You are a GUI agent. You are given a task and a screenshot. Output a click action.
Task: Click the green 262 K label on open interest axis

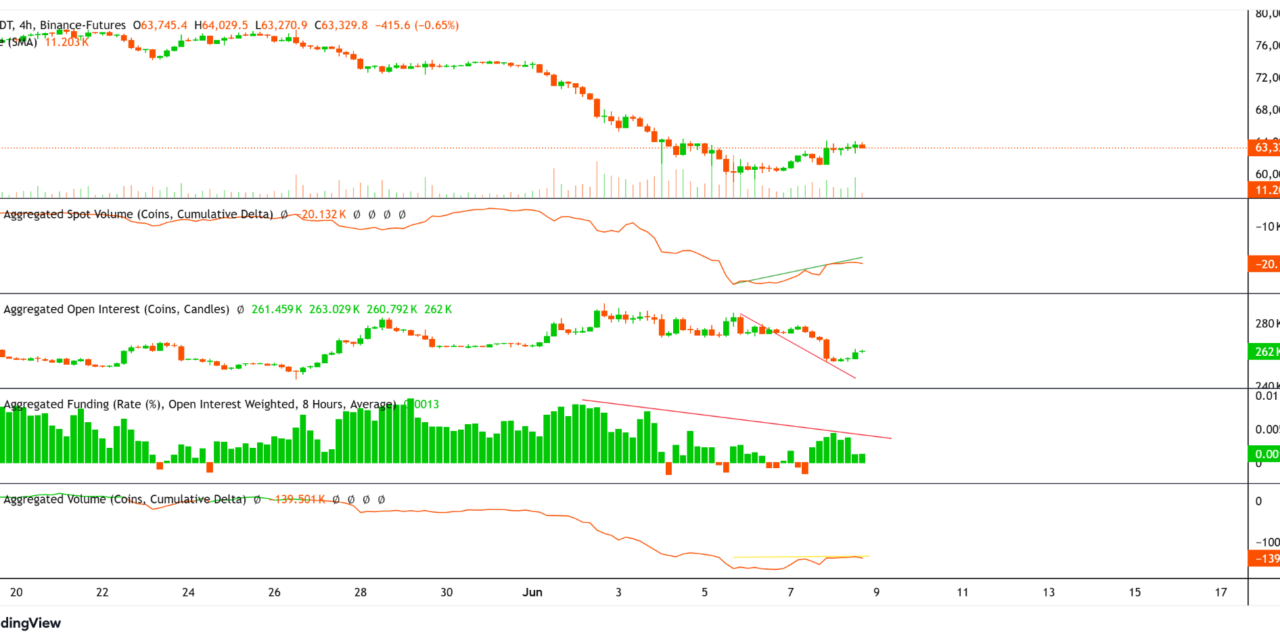[x=1265, y=352]
